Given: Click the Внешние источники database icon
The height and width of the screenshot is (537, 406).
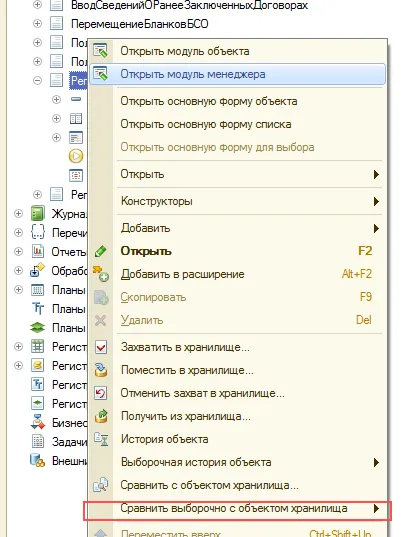Looking at the screenshot, I should click(37, 460).
